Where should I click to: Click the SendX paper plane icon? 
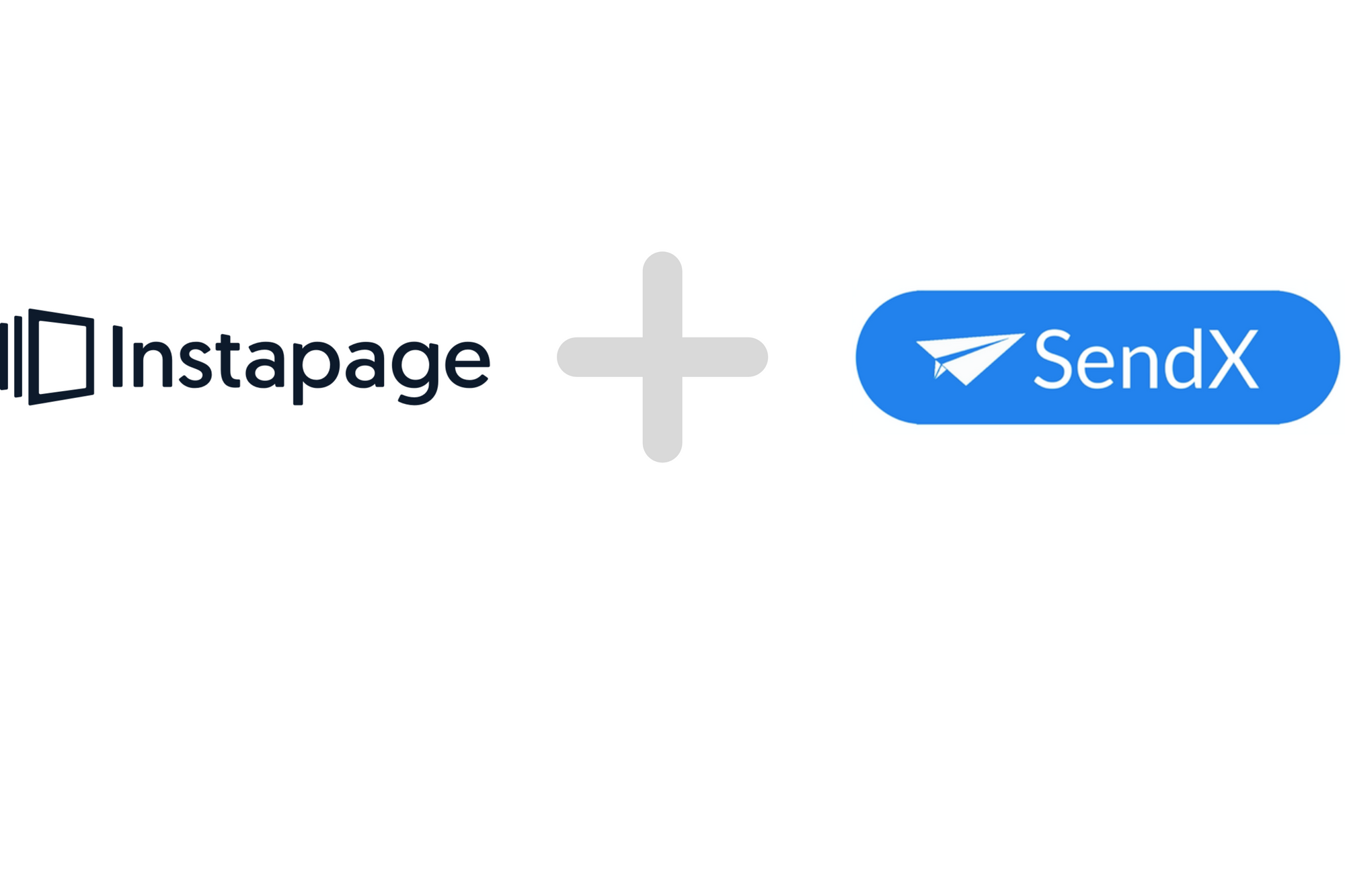pos(970,360)
